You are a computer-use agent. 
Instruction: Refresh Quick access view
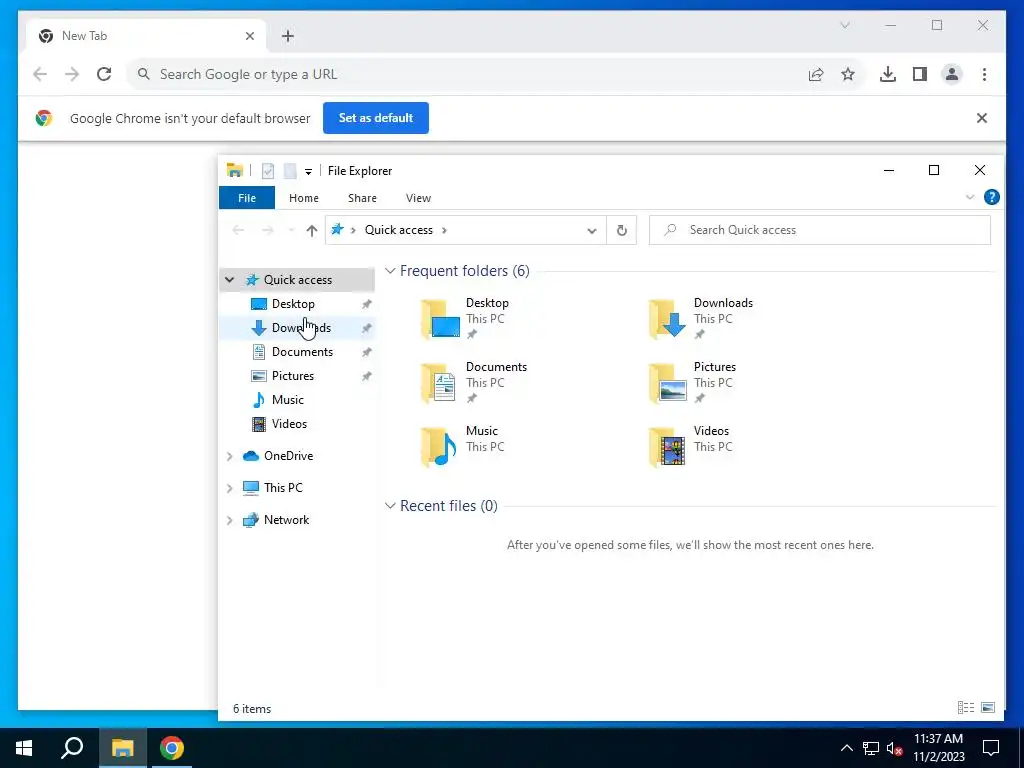coord(622,230)
